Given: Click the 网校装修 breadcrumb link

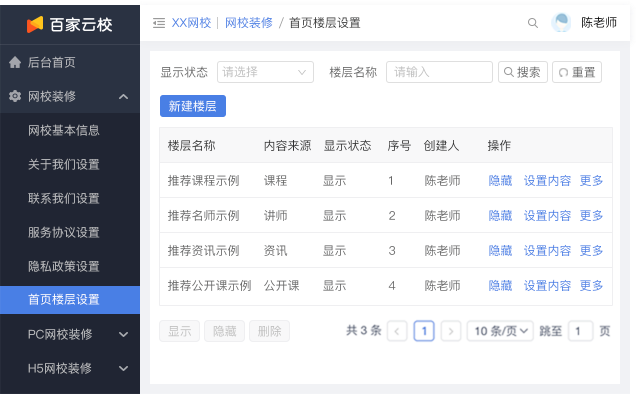Looking at the screenshot, I should click(249, 23).
